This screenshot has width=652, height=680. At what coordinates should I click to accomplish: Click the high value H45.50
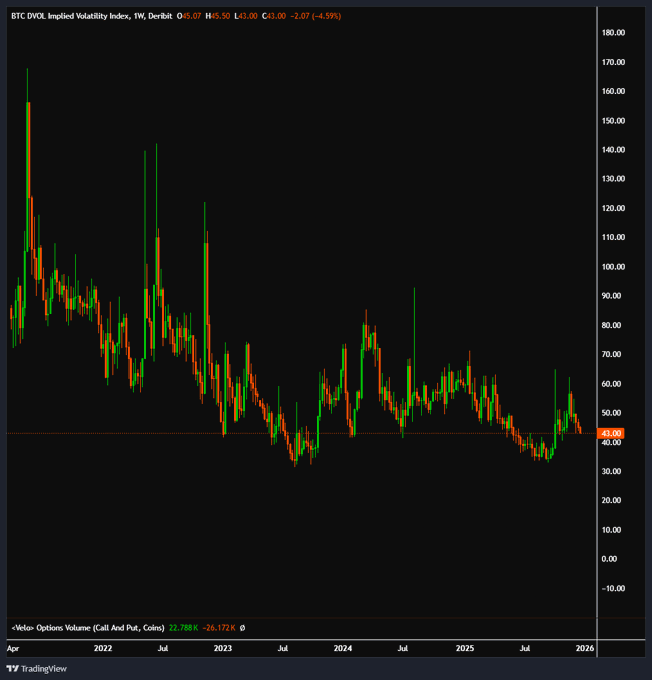220,15
